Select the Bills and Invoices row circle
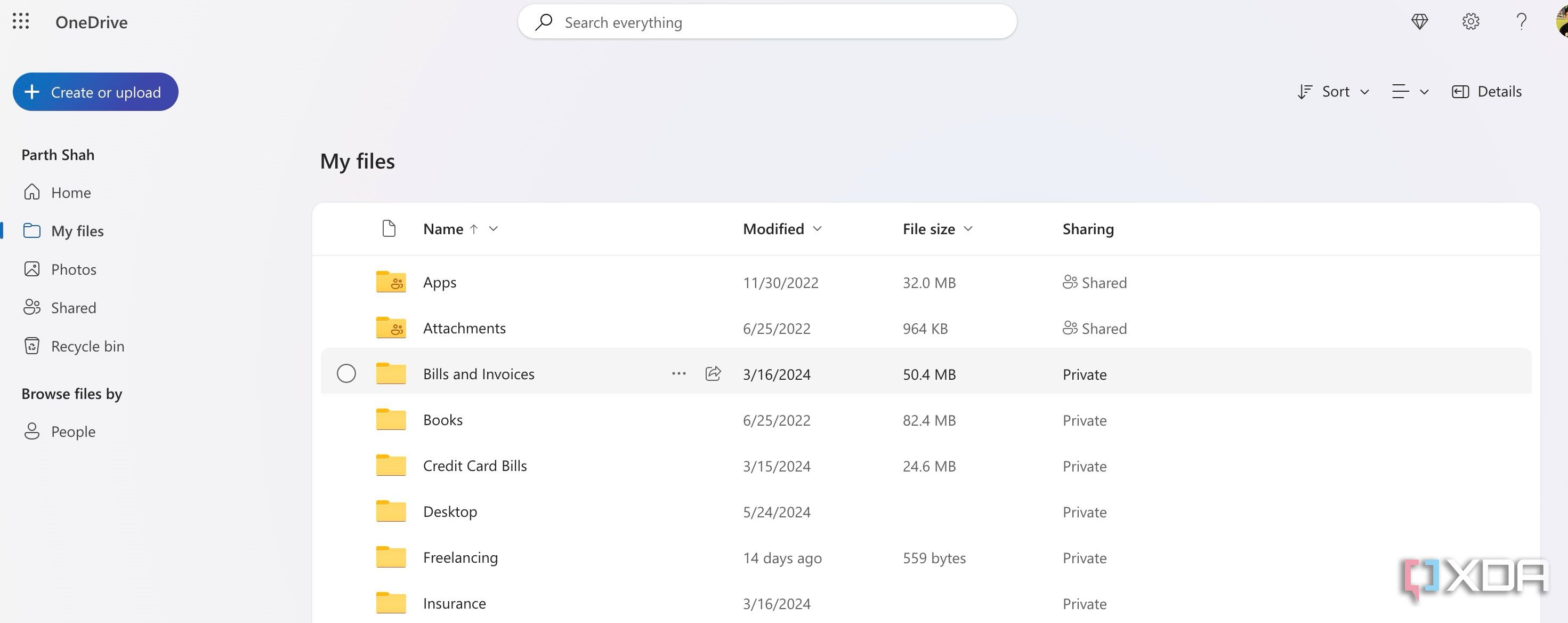Image resolution: width=1568 pixels, height=623 pixels. point(346,373)
